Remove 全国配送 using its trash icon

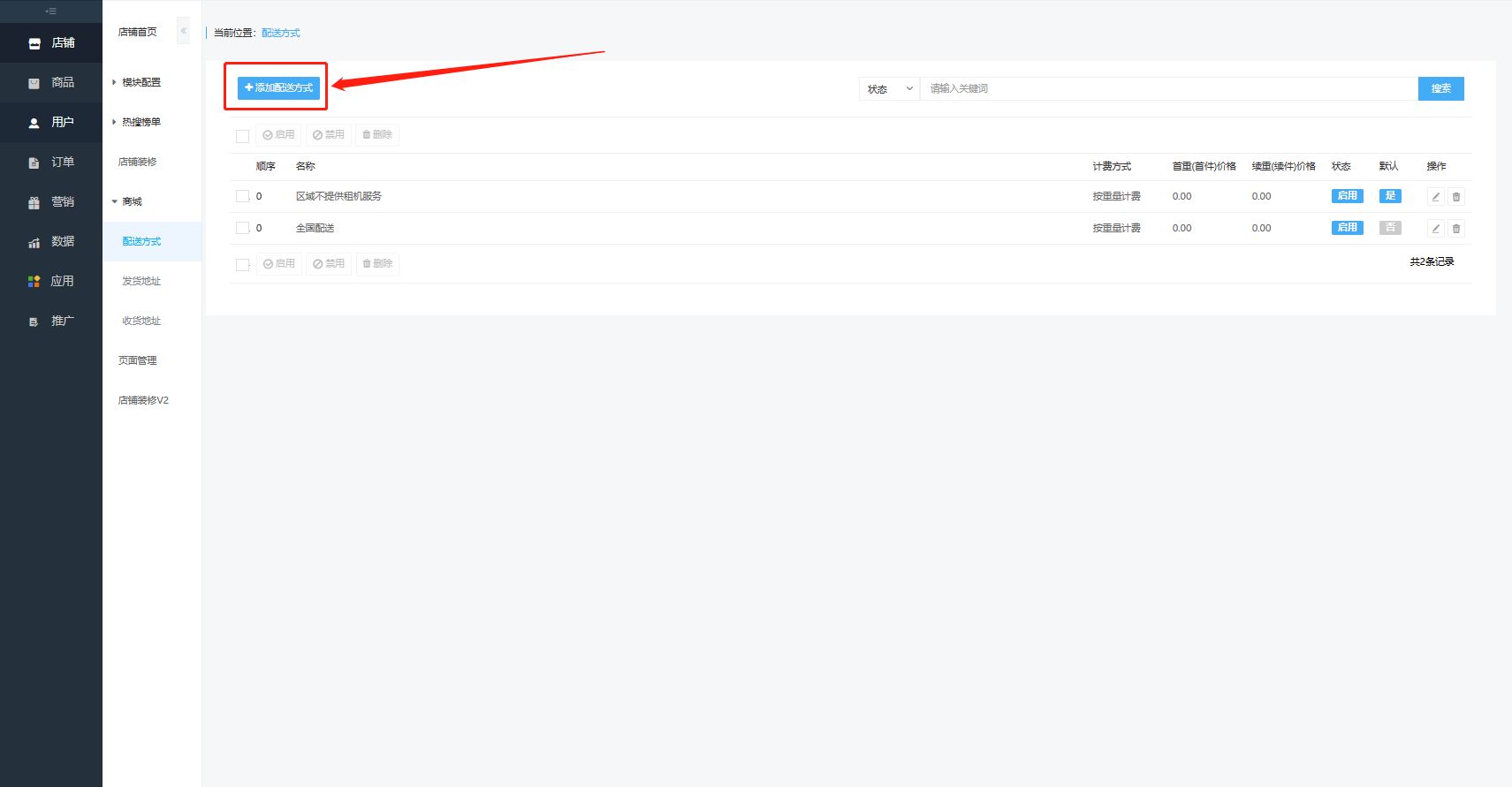click(x=1456, y=229)
